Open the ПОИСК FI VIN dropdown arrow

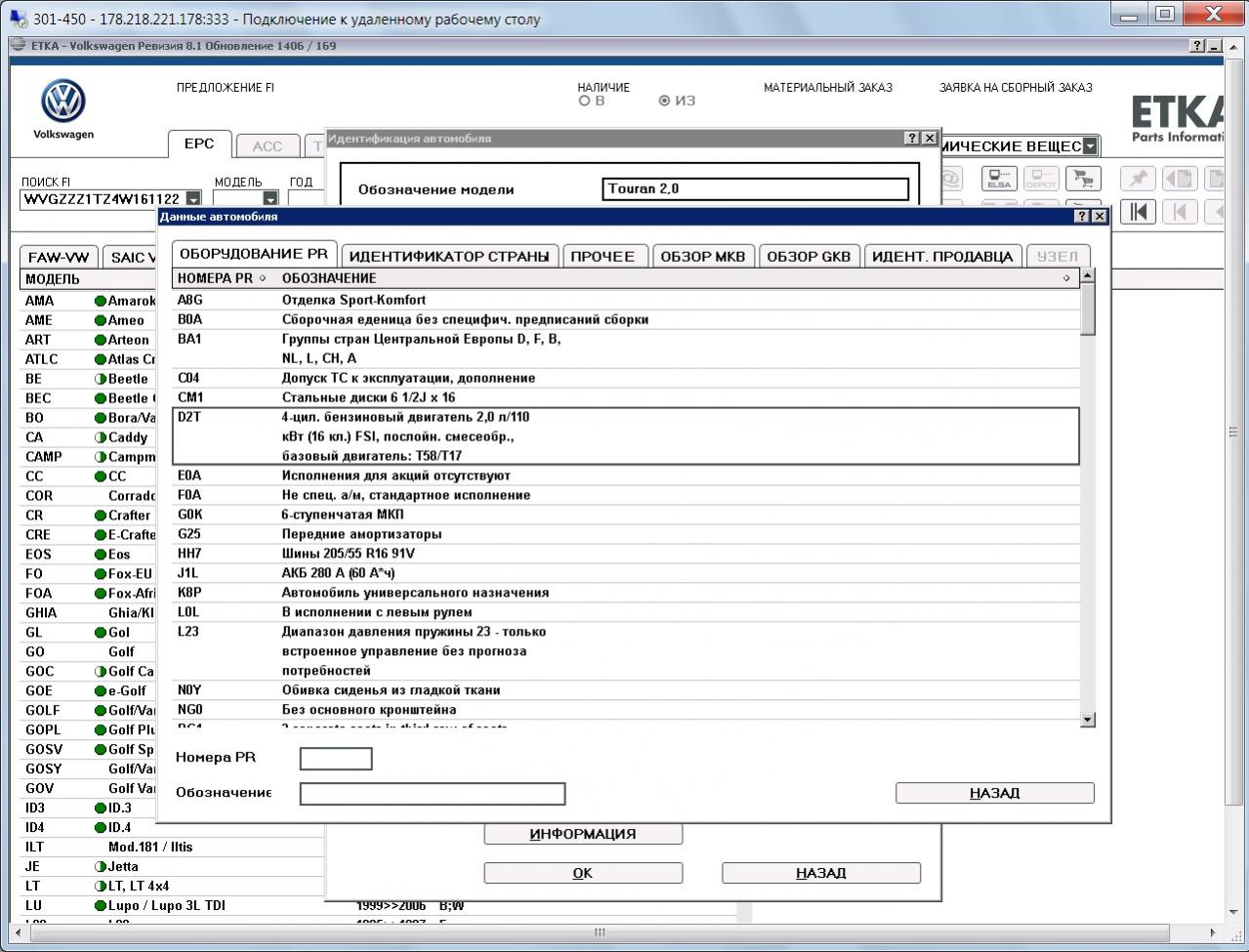pyautogui.click(x=193, y=199)
